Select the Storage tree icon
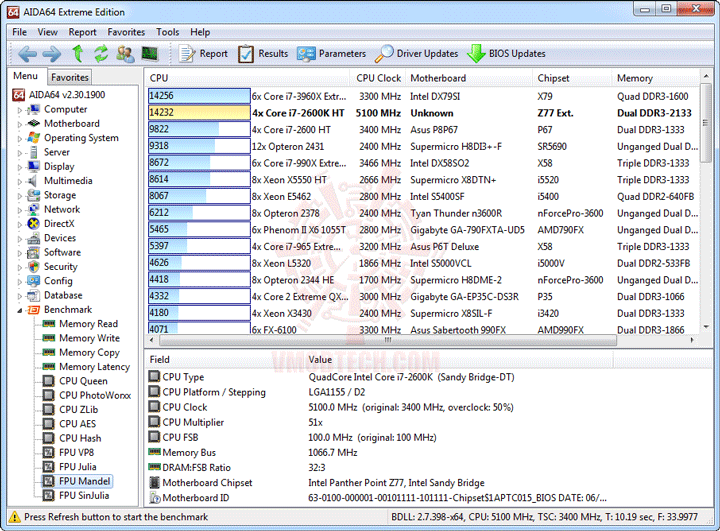This screenshot has width=720, height=531. [33, 195]
